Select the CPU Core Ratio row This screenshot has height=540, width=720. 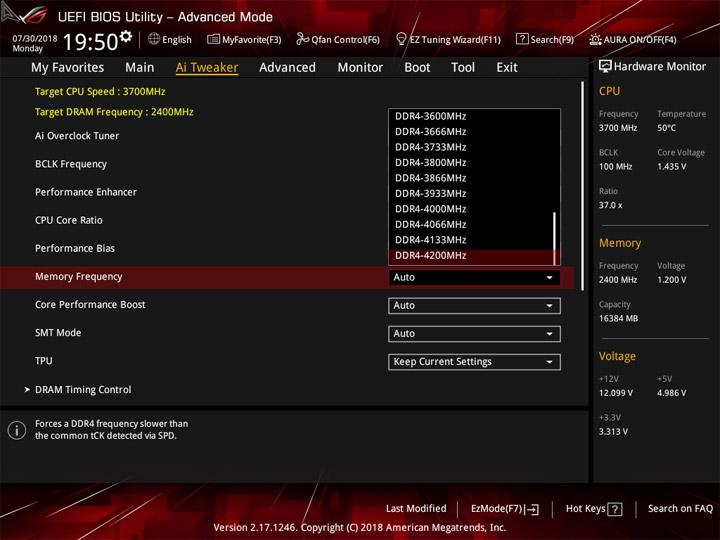pyautogui.click(x=69, y=220)
